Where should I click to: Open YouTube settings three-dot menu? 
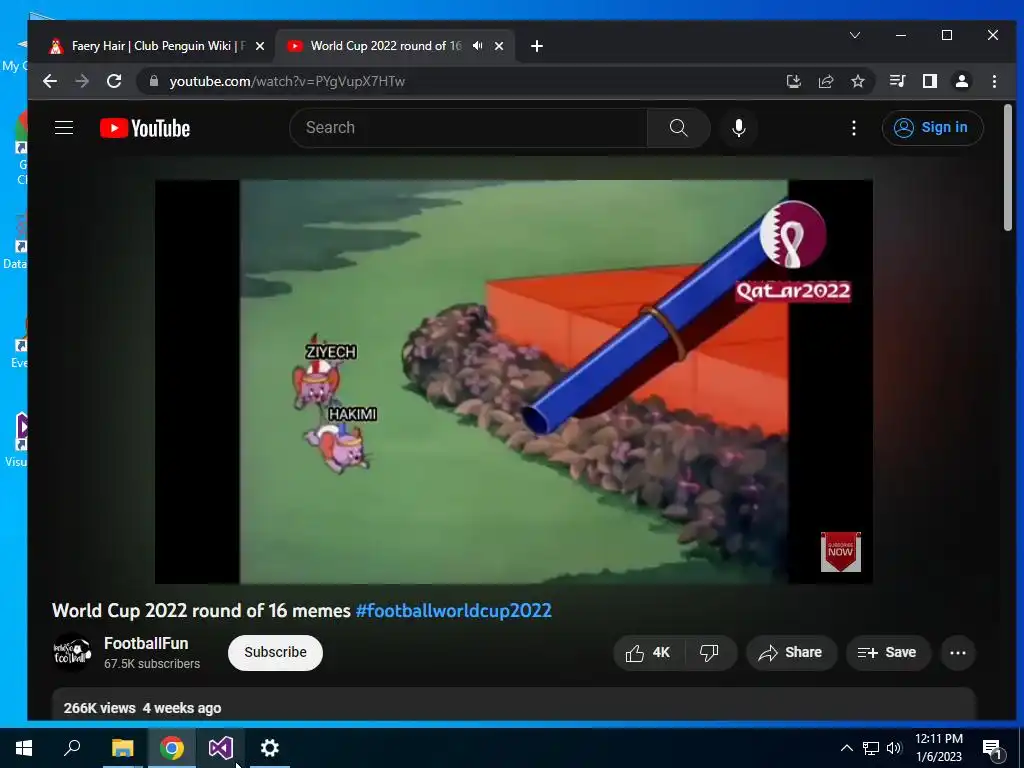click(854, 127)
